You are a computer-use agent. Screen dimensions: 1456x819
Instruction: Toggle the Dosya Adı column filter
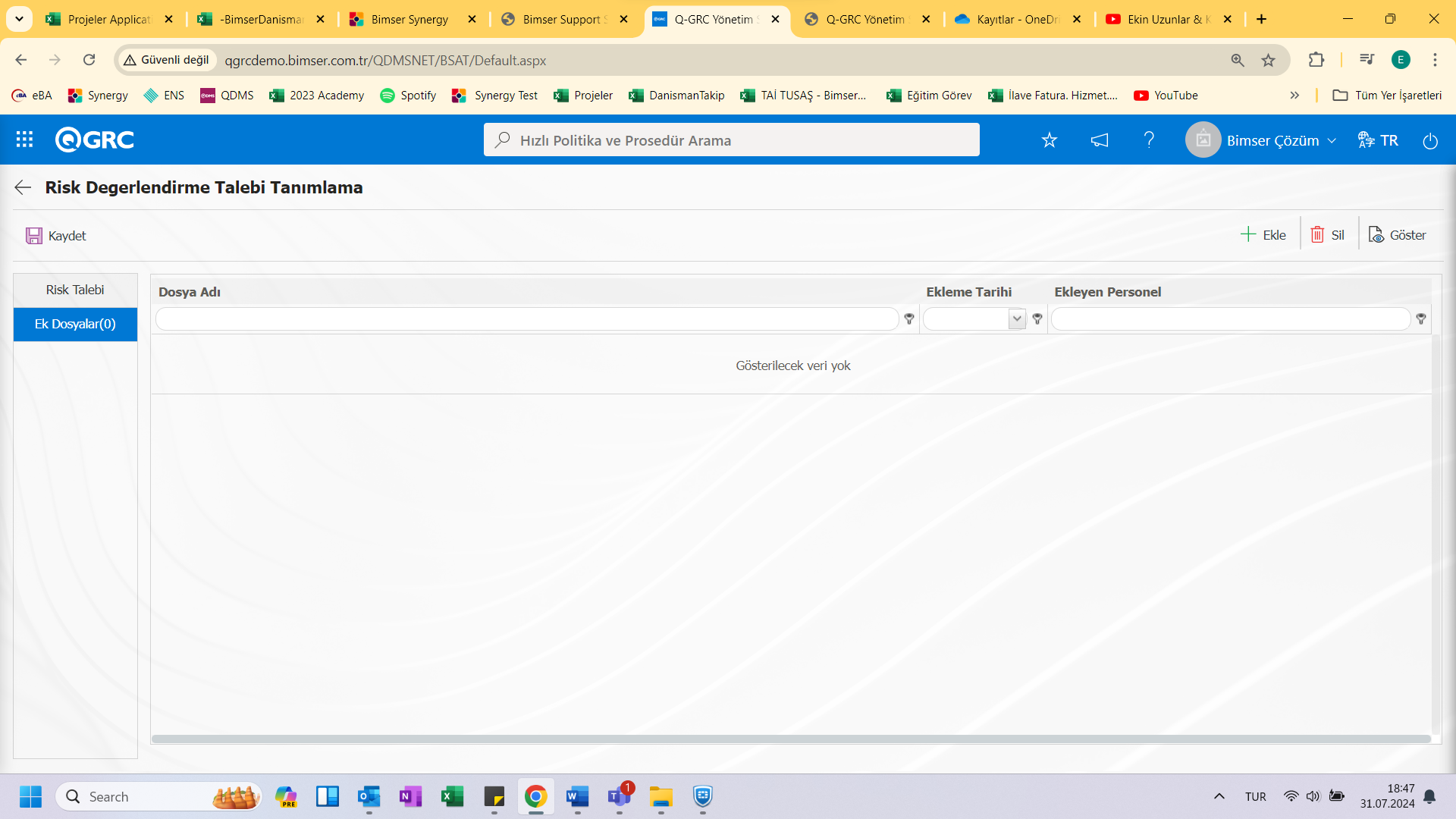click(909, 319)
